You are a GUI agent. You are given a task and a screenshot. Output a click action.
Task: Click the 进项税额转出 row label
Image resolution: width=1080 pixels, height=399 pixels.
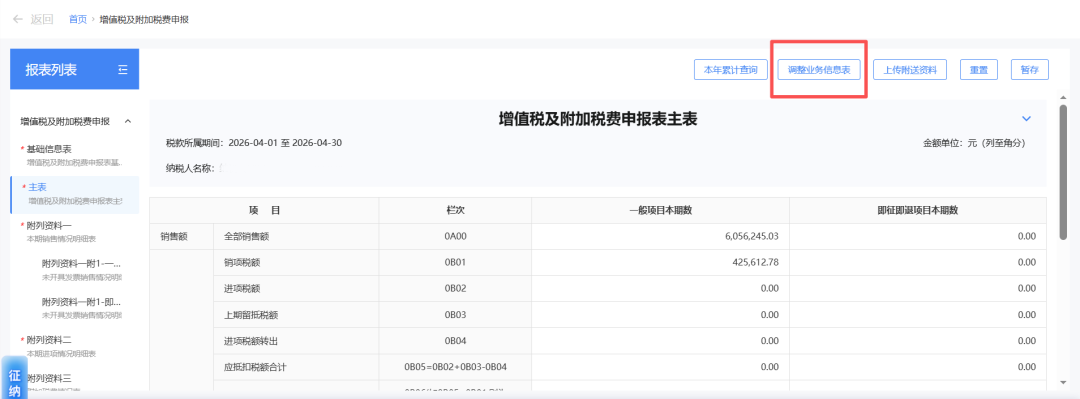[251, 341]
